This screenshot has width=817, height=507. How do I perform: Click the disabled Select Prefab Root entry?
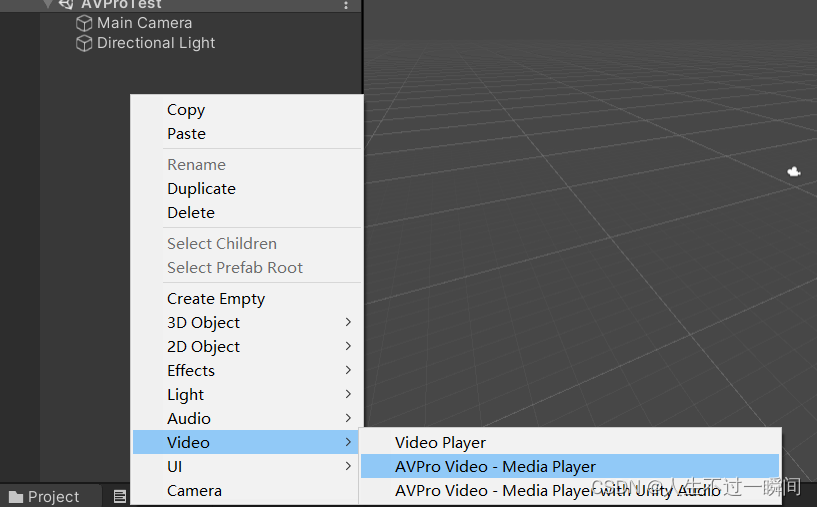click(x=246, y=268)
